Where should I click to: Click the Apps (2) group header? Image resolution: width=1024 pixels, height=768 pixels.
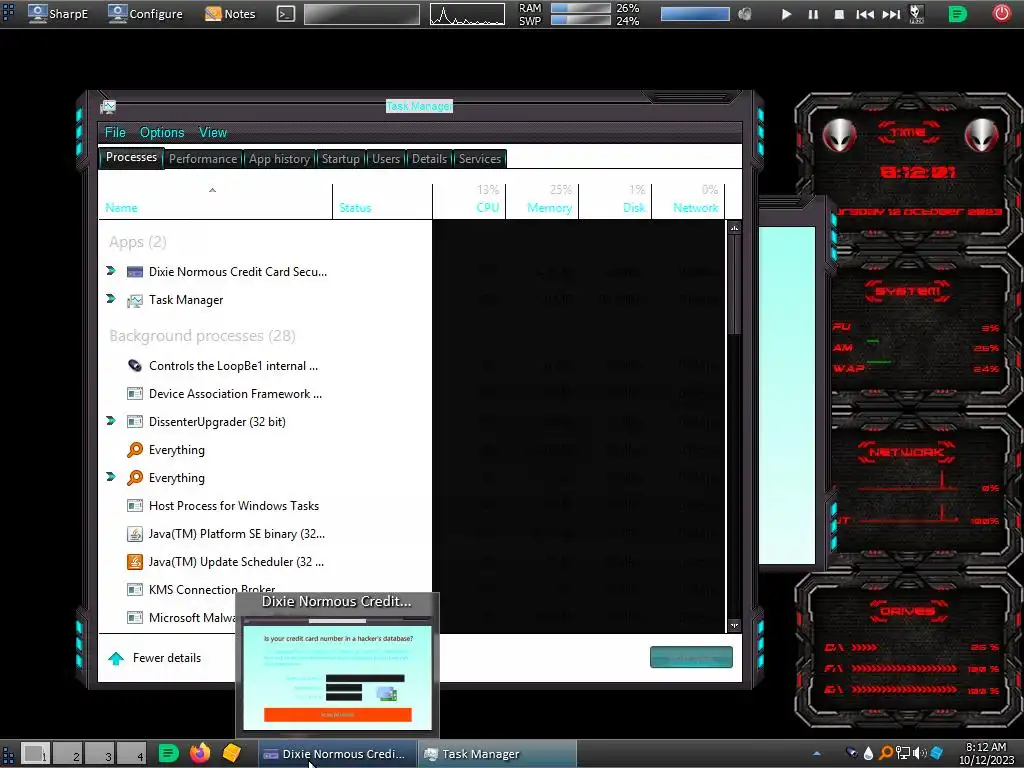(138, 242)
